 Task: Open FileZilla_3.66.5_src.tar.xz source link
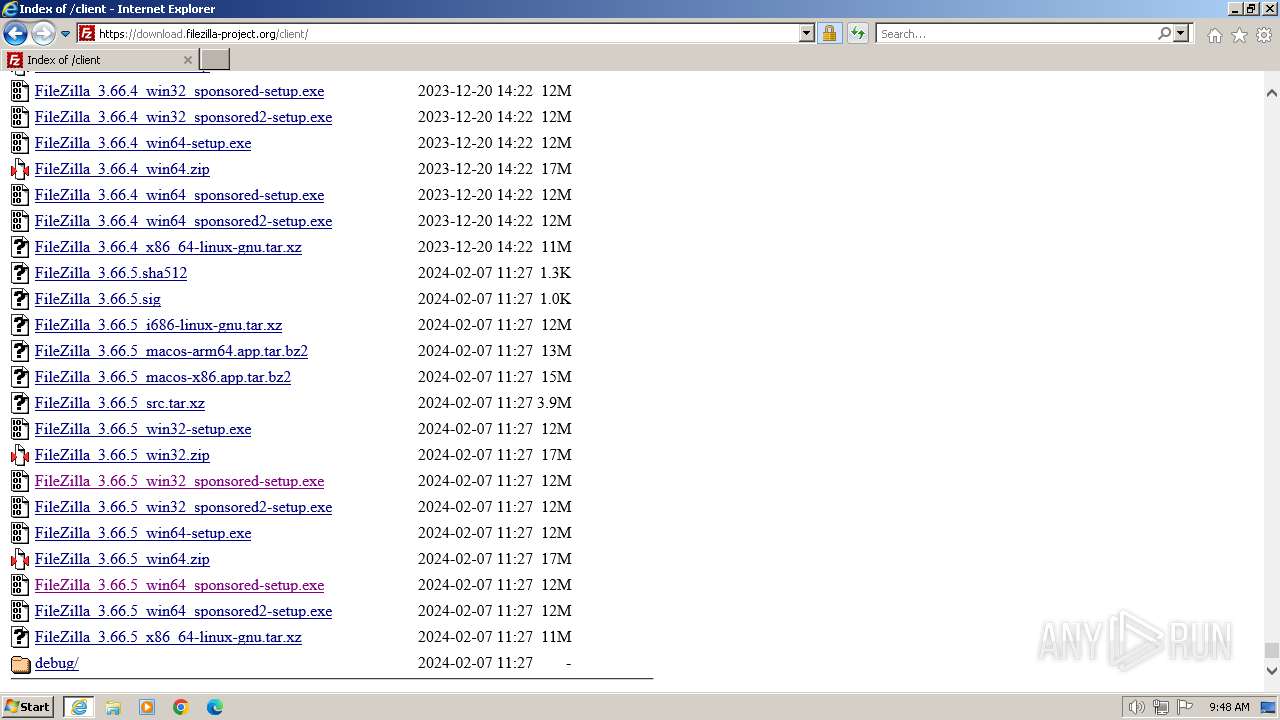[120, 403]
